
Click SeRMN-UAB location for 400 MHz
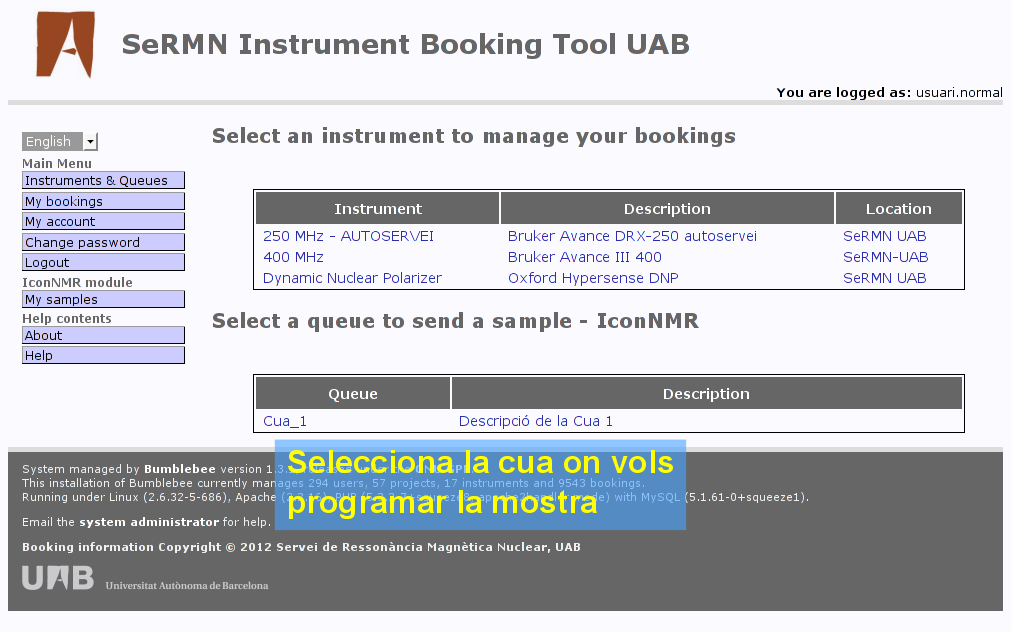tap(885, 257)
